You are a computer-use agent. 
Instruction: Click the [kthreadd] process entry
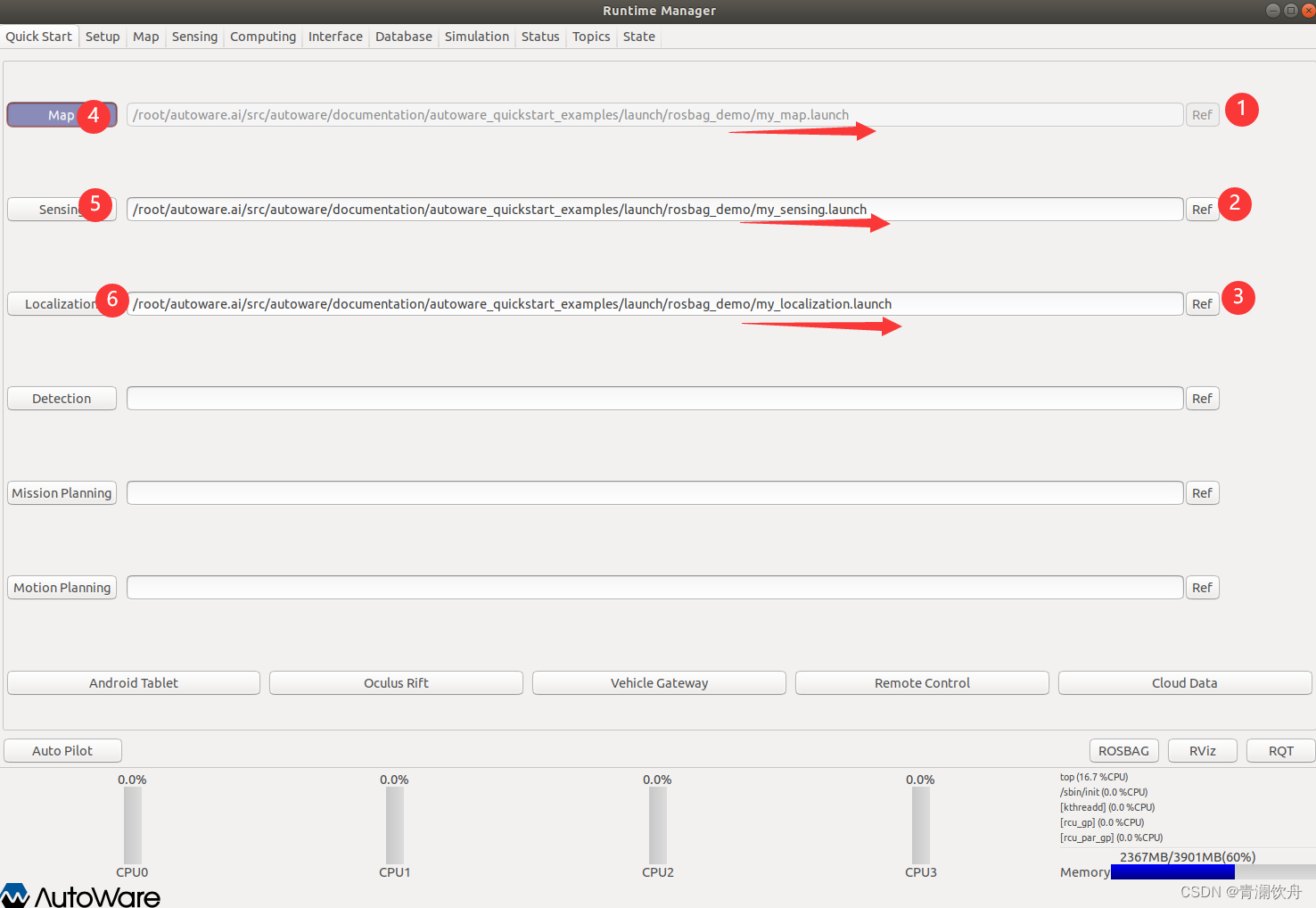pyautogui.click(x=1107, y=807)
